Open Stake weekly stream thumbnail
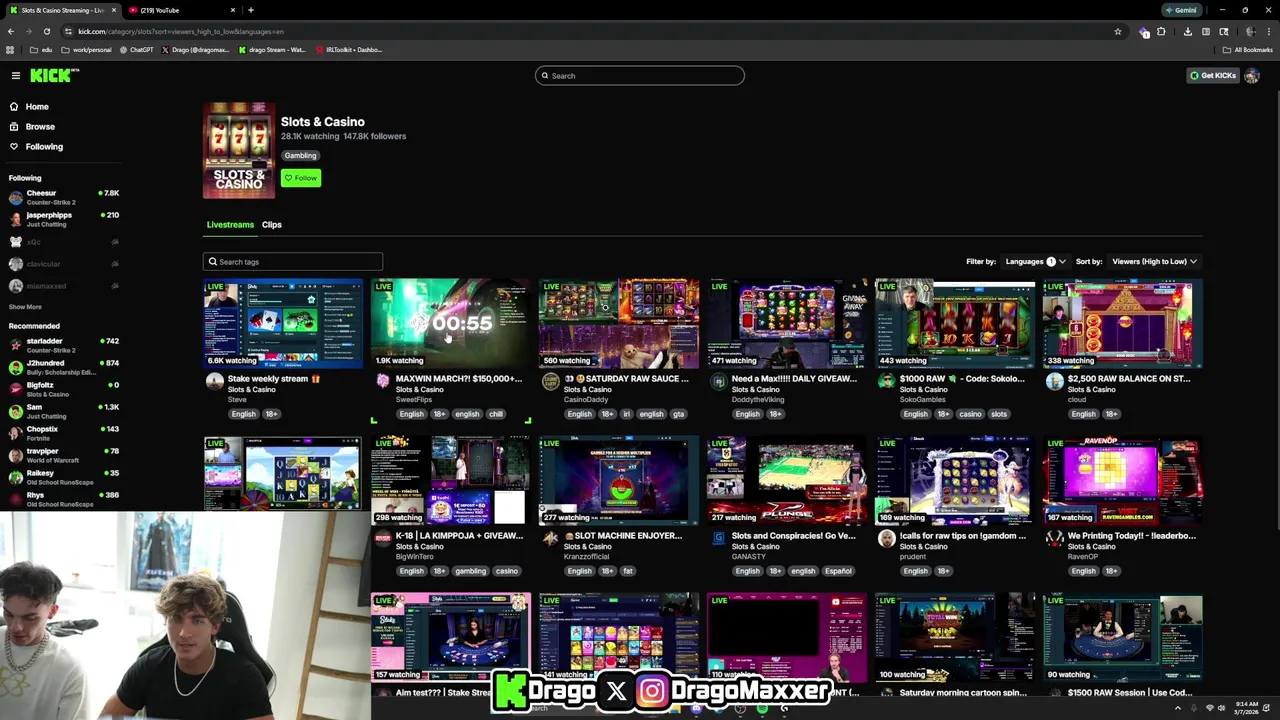 pyautogui.click(x=283, y=324)
